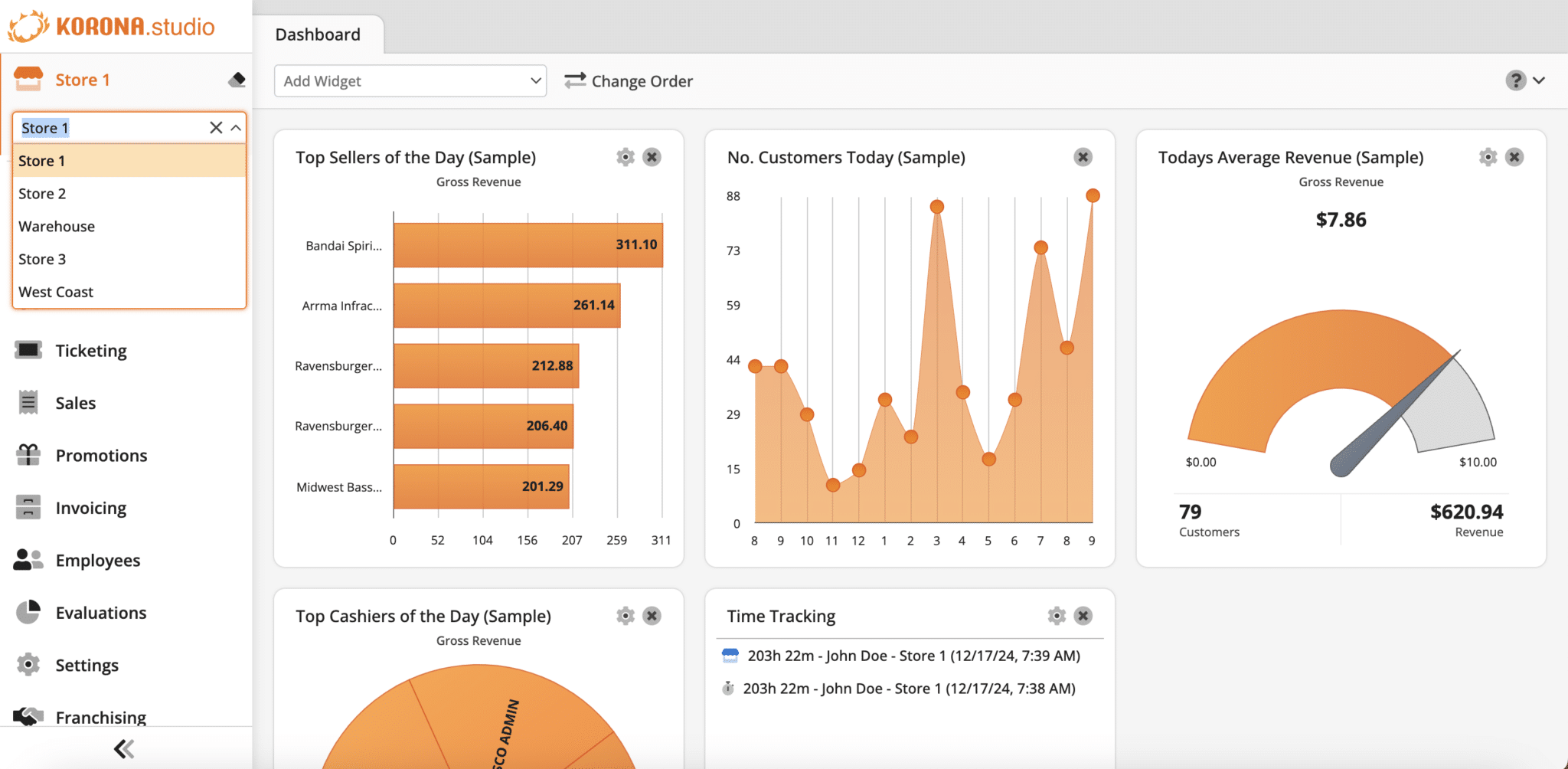Open settings for Top Sellers widget

[x=624, y=157]
